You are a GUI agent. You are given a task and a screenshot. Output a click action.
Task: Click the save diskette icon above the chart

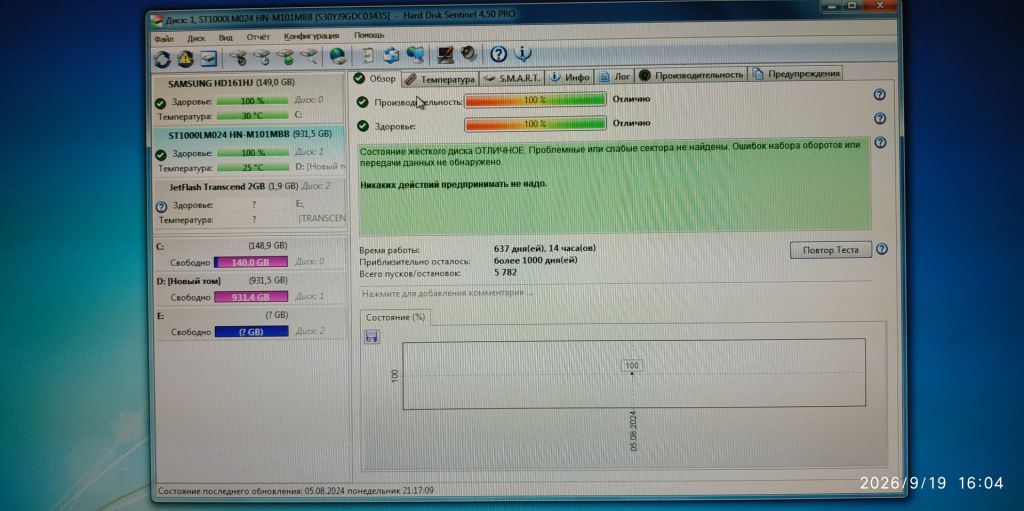point(372,337)
